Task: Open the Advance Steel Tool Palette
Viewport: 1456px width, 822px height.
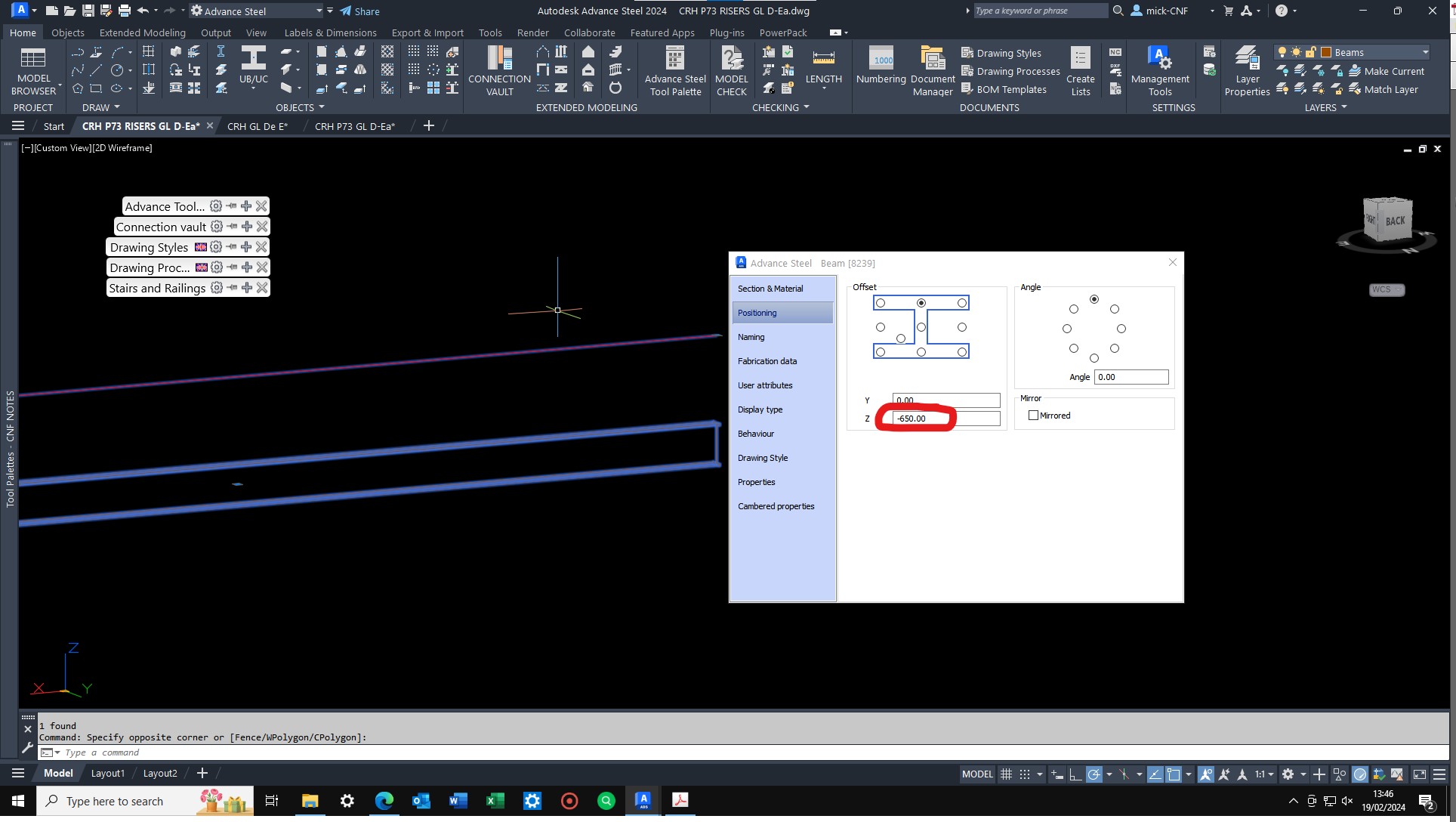Action: coord(674,70)
